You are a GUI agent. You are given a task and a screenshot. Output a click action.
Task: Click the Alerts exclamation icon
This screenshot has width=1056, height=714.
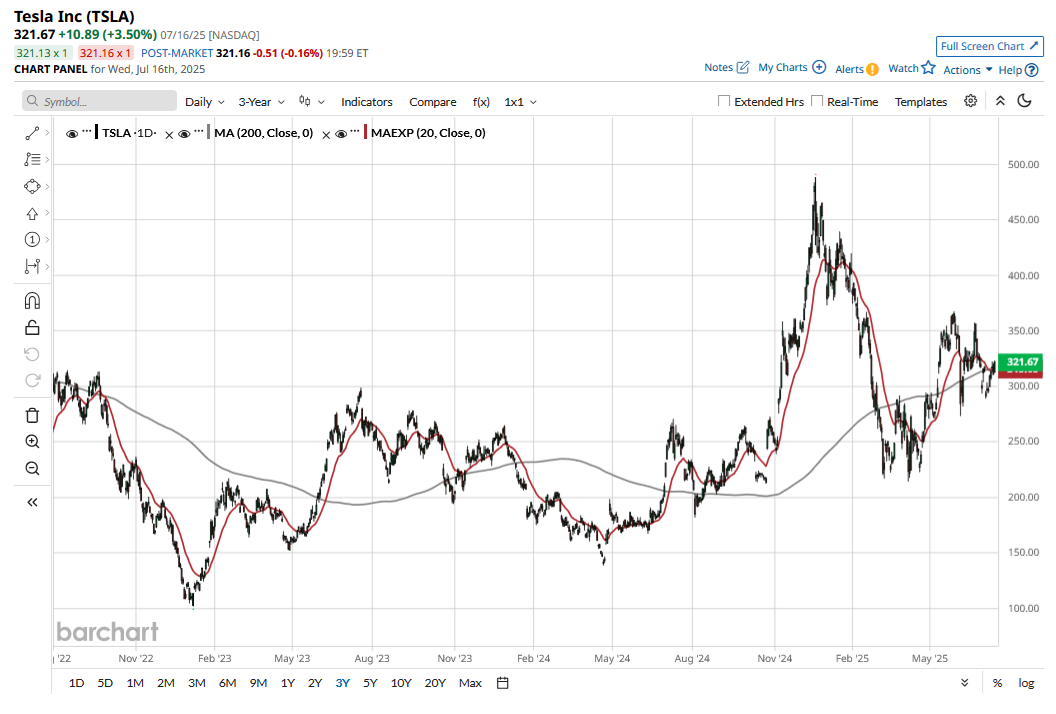[x=872, y=69]
